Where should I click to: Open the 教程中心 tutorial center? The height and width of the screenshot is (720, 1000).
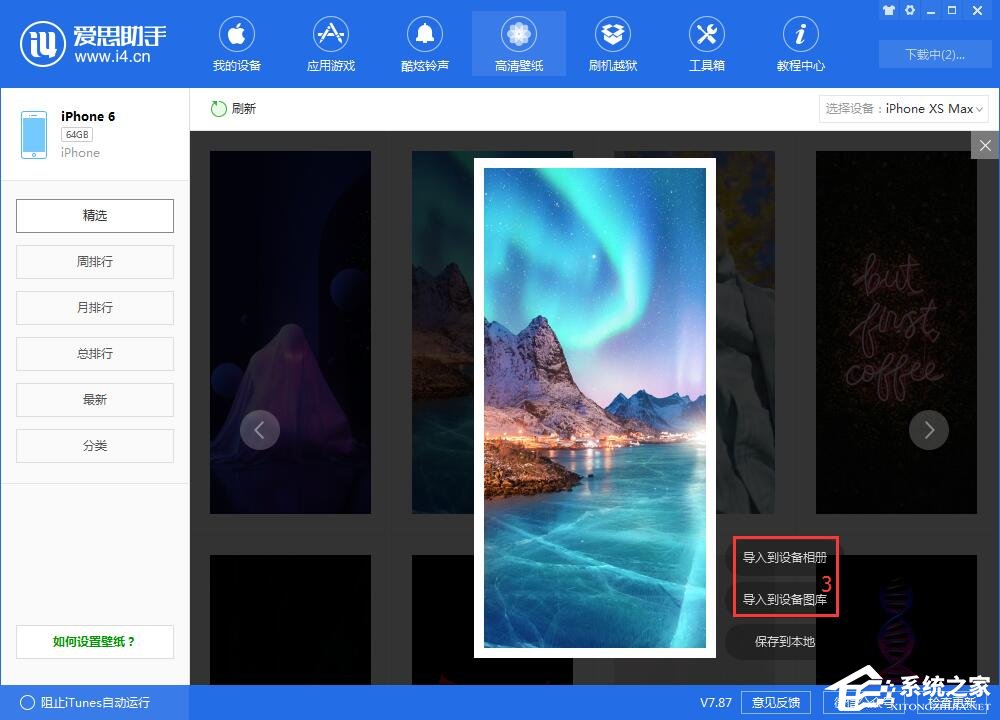[x=800, y=45]
